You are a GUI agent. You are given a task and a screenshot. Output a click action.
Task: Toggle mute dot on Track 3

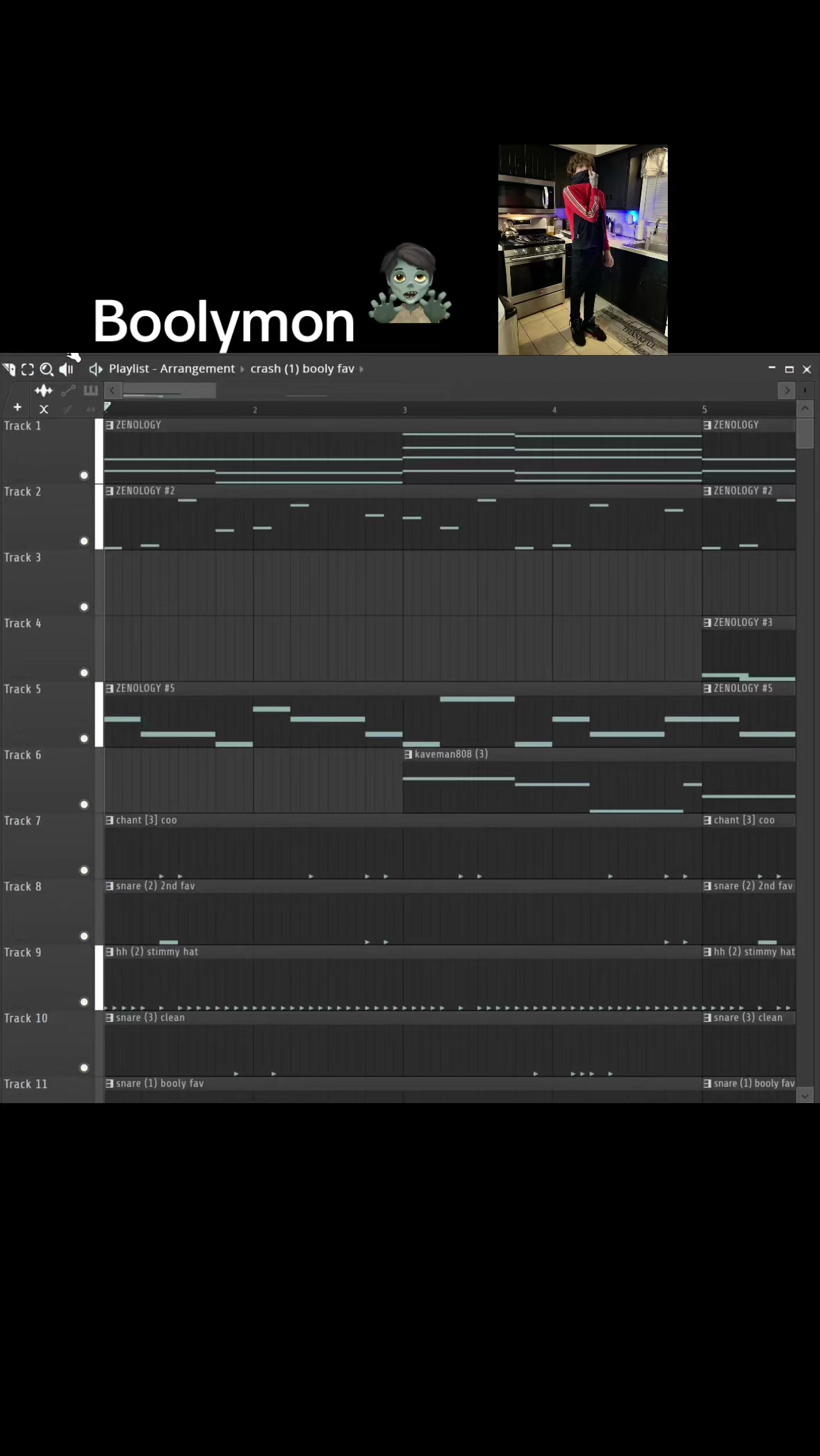coord(84,607)
